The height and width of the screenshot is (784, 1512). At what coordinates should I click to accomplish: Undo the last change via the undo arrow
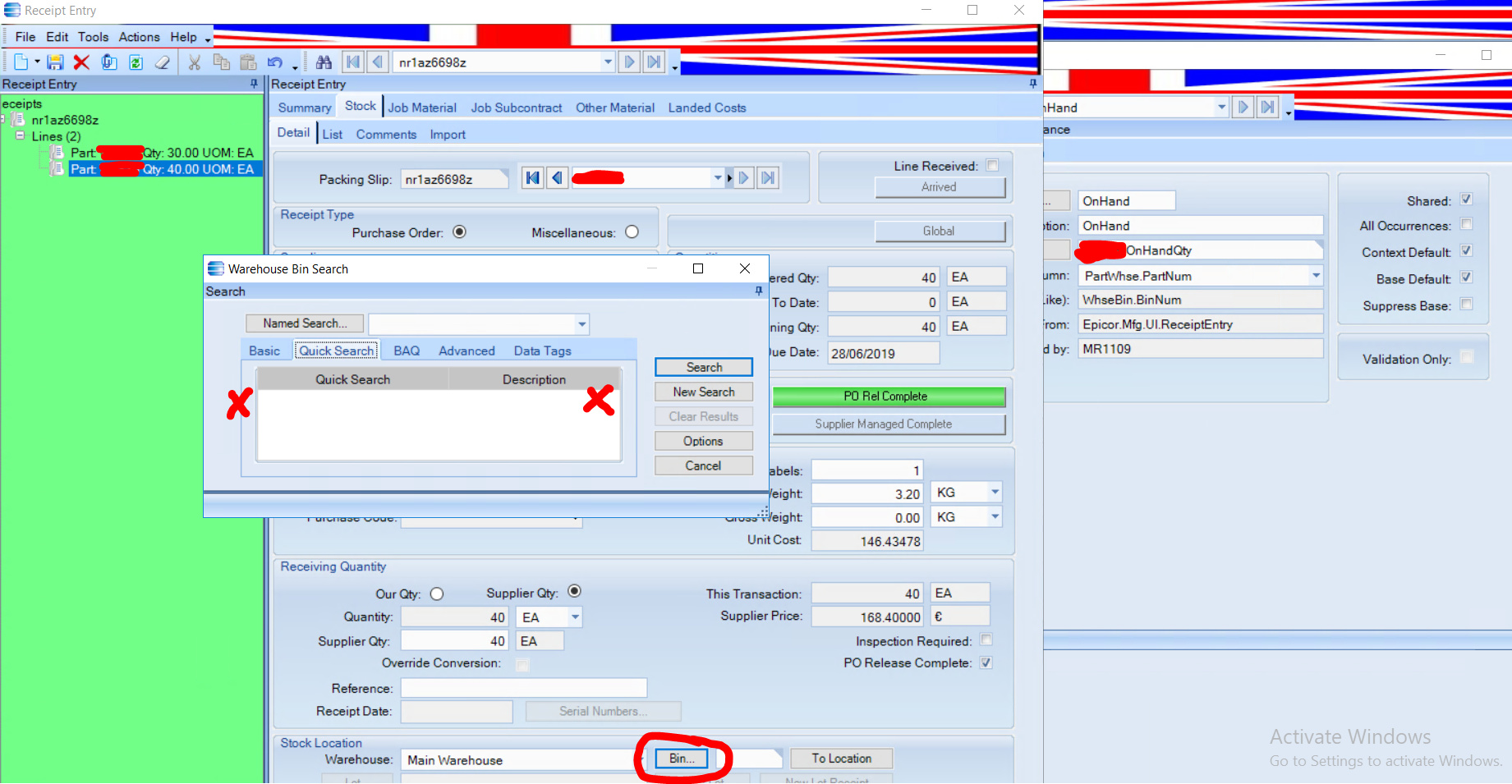[x=275, y=62]
